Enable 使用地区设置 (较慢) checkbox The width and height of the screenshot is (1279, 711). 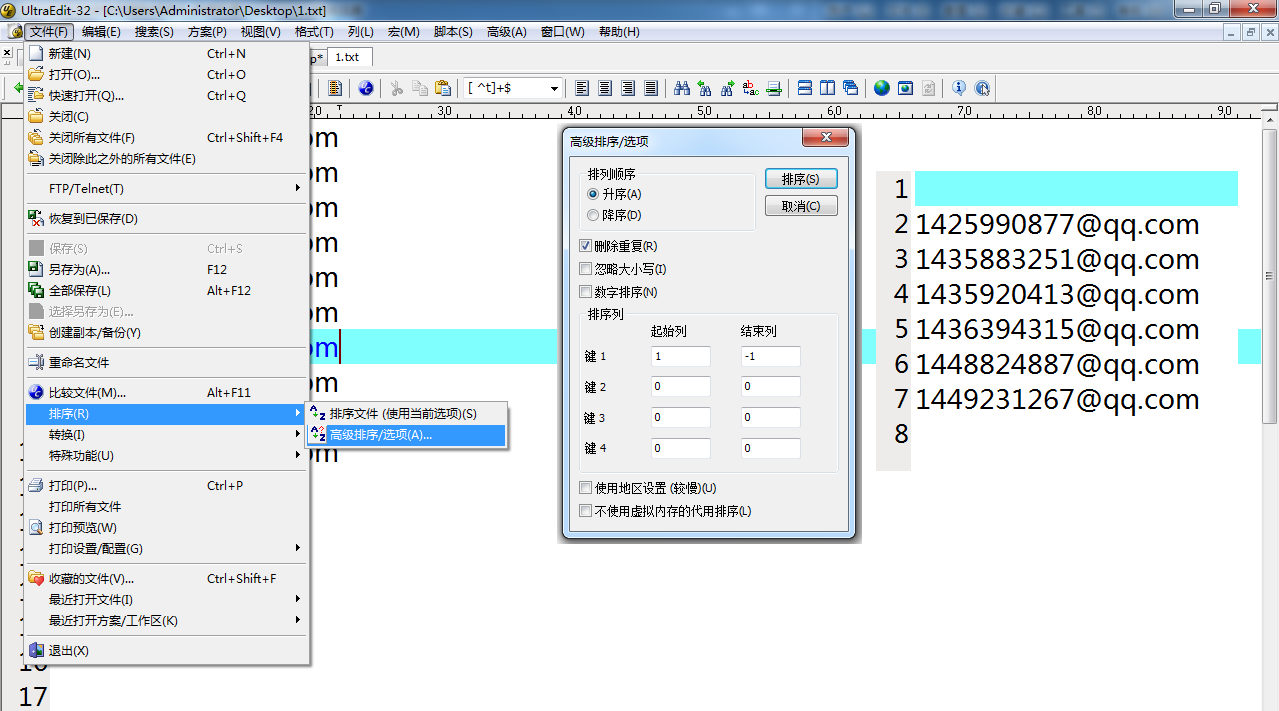586,488
